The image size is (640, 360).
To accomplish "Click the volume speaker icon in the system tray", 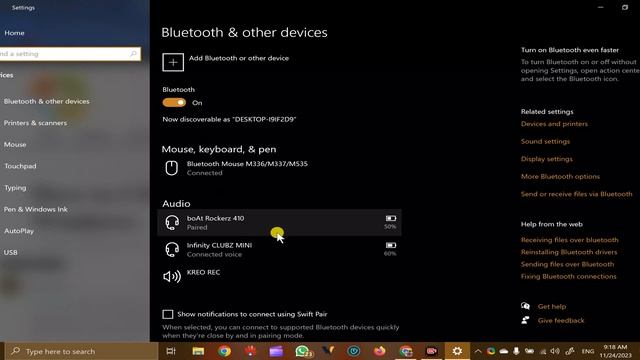I will 555,351.
